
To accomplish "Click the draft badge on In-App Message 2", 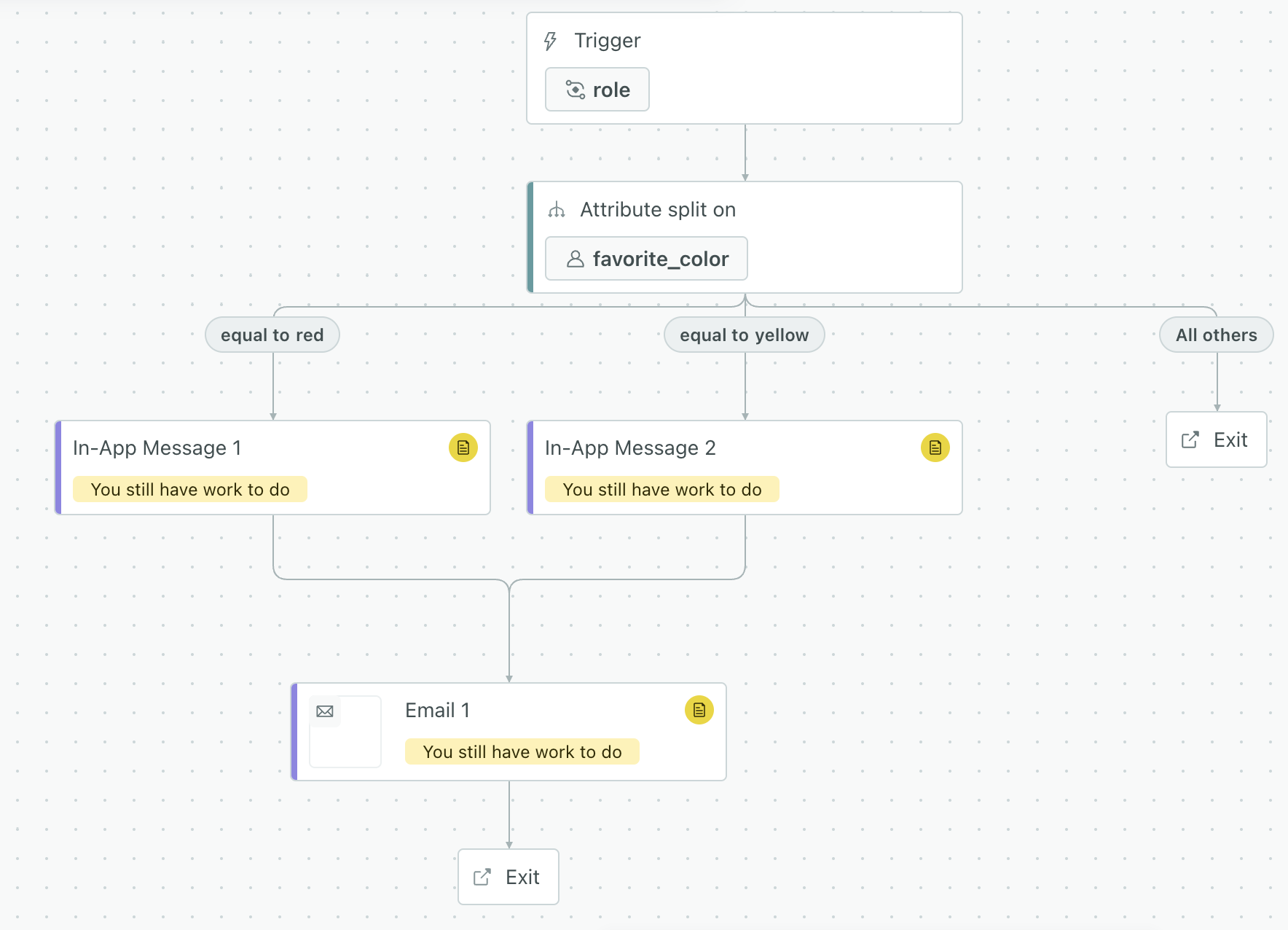I will pyautogui.click(x=935, y=448).
